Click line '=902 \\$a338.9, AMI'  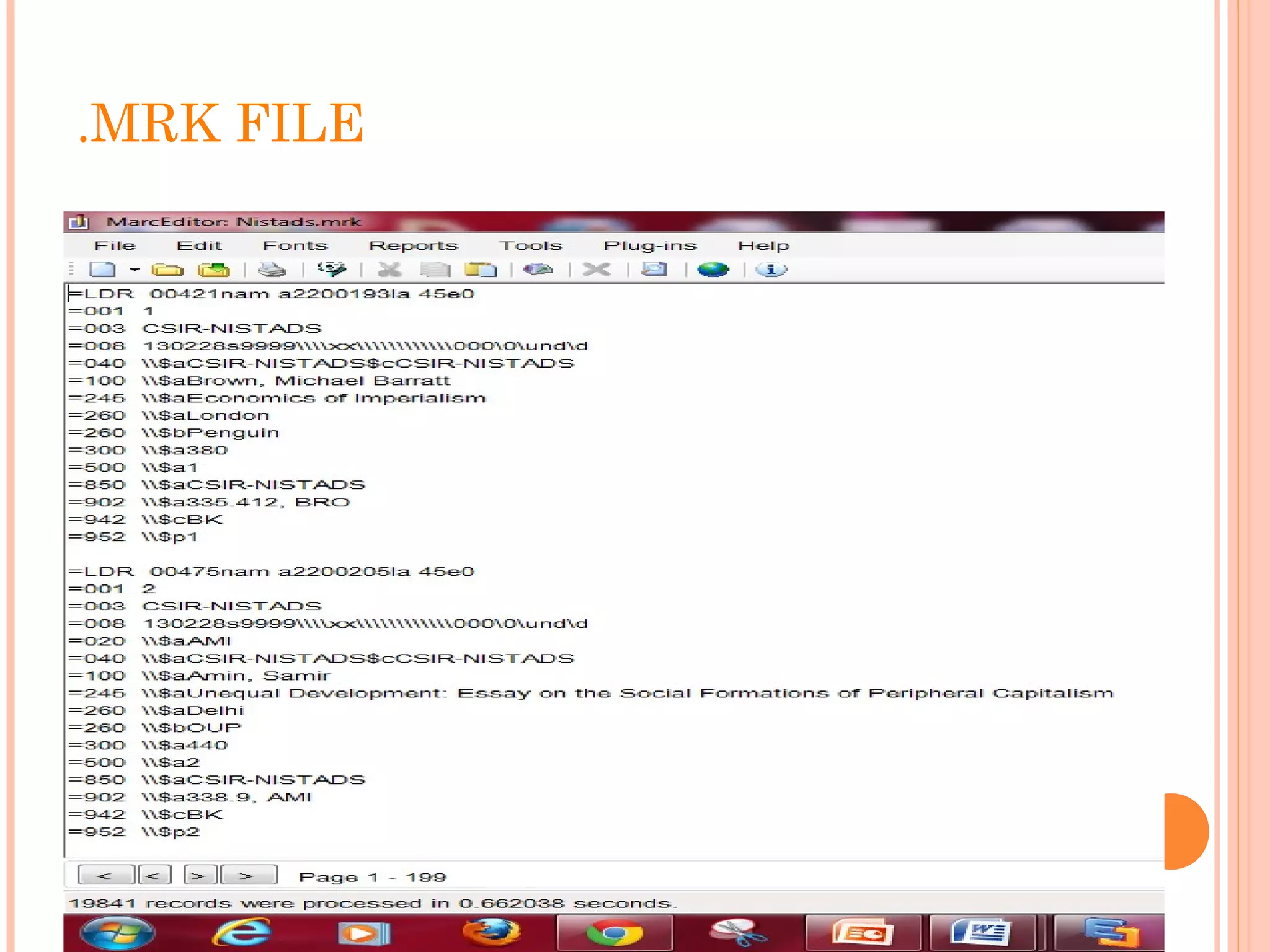(x=190, y=797)
